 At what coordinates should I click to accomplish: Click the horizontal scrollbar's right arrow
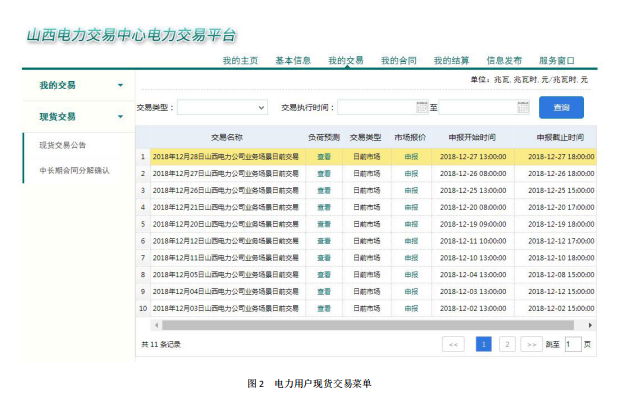tap(590, 325)
